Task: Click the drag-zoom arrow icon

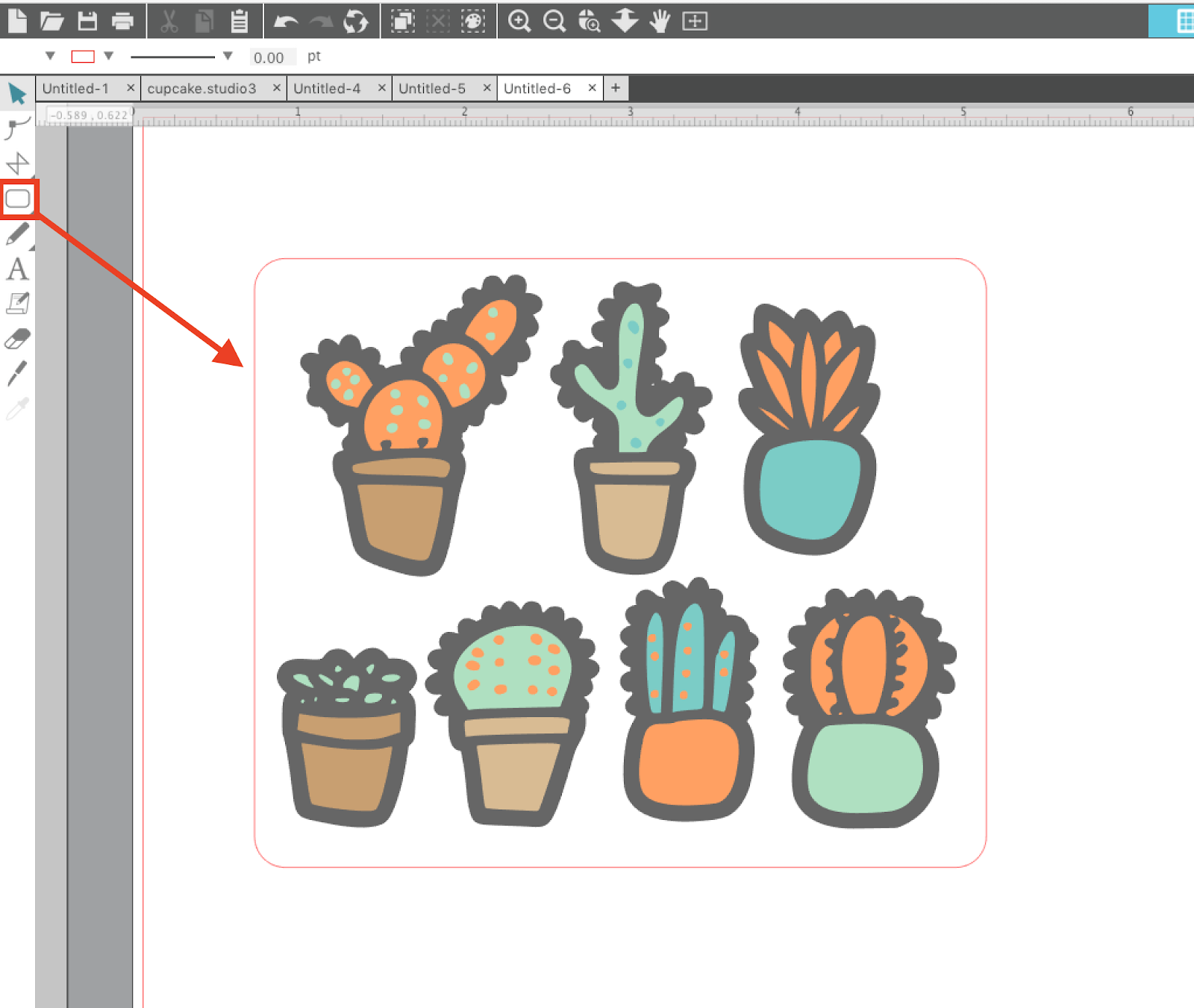Action: coord(625,21)
